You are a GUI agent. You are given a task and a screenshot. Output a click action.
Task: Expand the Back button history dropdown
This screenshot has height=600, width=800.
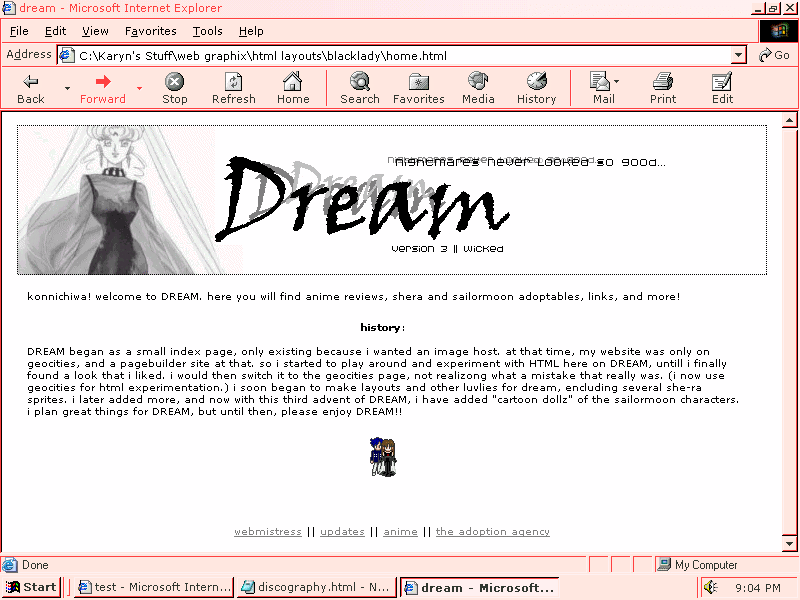pyautogui.click(x=67, y=88)
